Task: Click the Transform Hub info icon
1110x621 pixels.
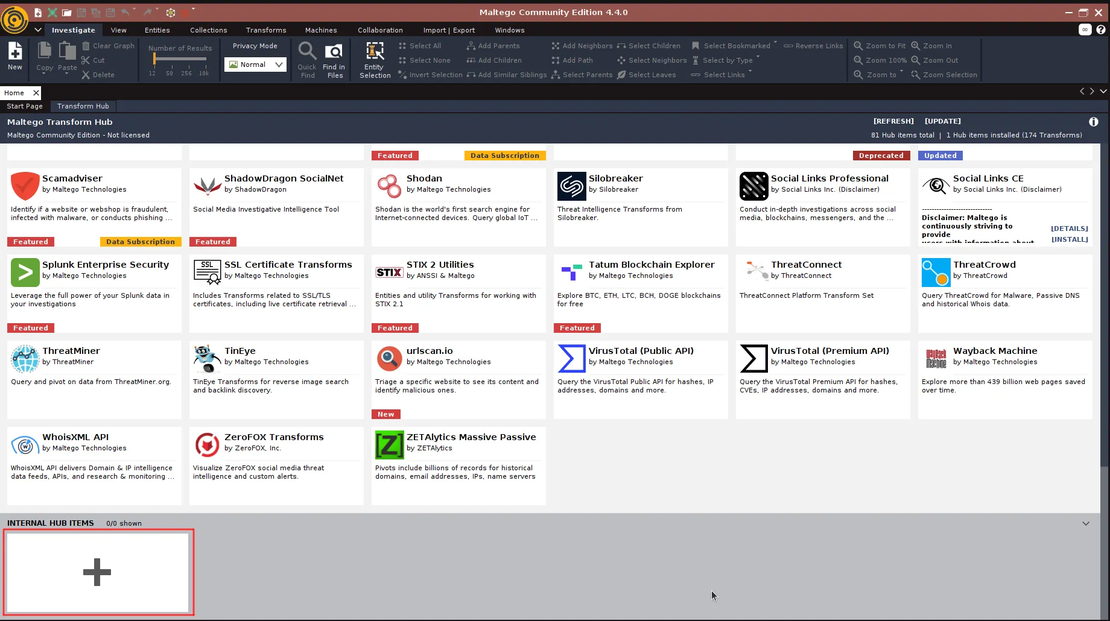Action: point(1093,122)
